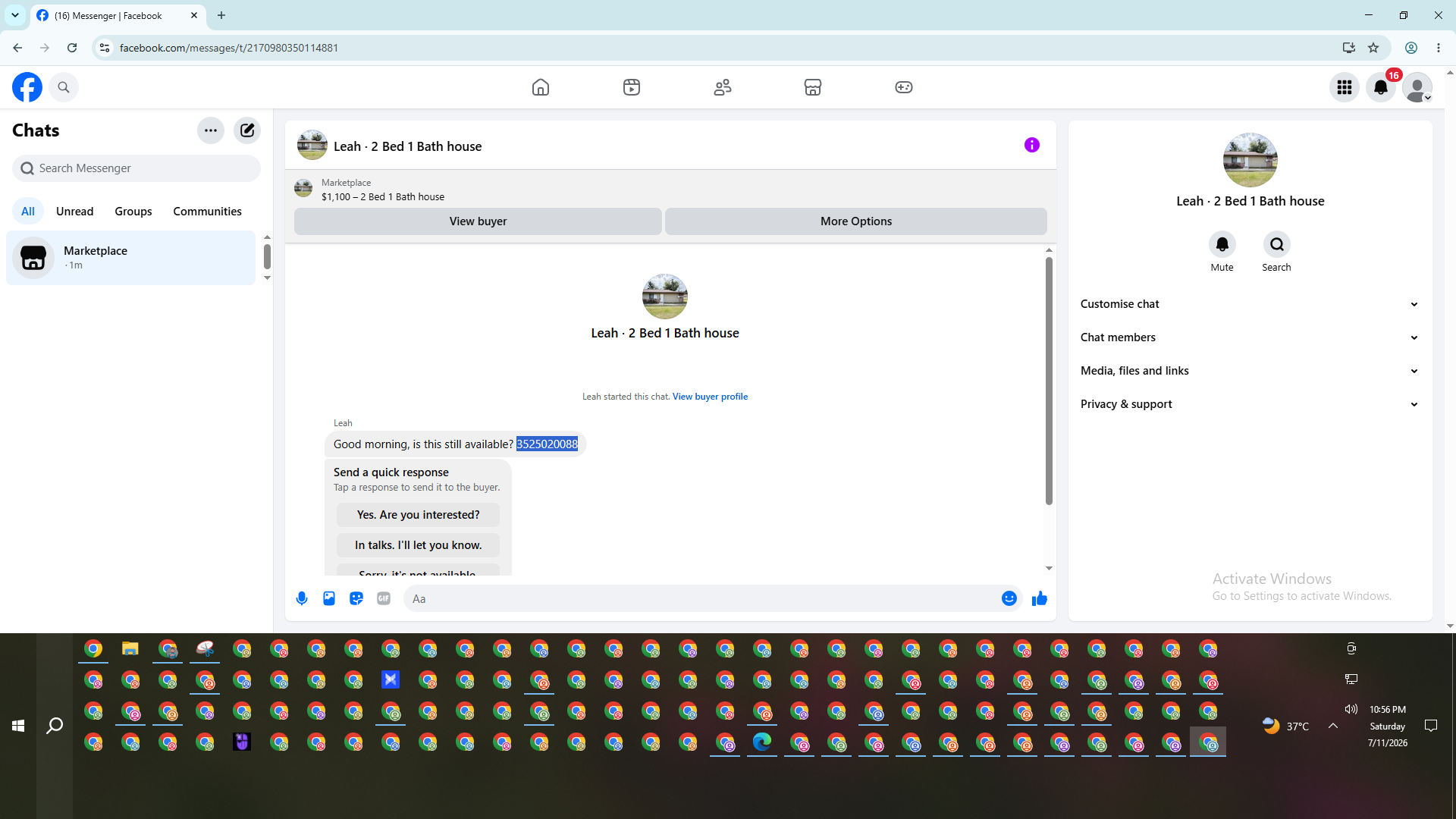Open the Chrome three-dot menu
Viewport: 1456px width, 819px height.
pyautogui.click(x=1439, y=48)
